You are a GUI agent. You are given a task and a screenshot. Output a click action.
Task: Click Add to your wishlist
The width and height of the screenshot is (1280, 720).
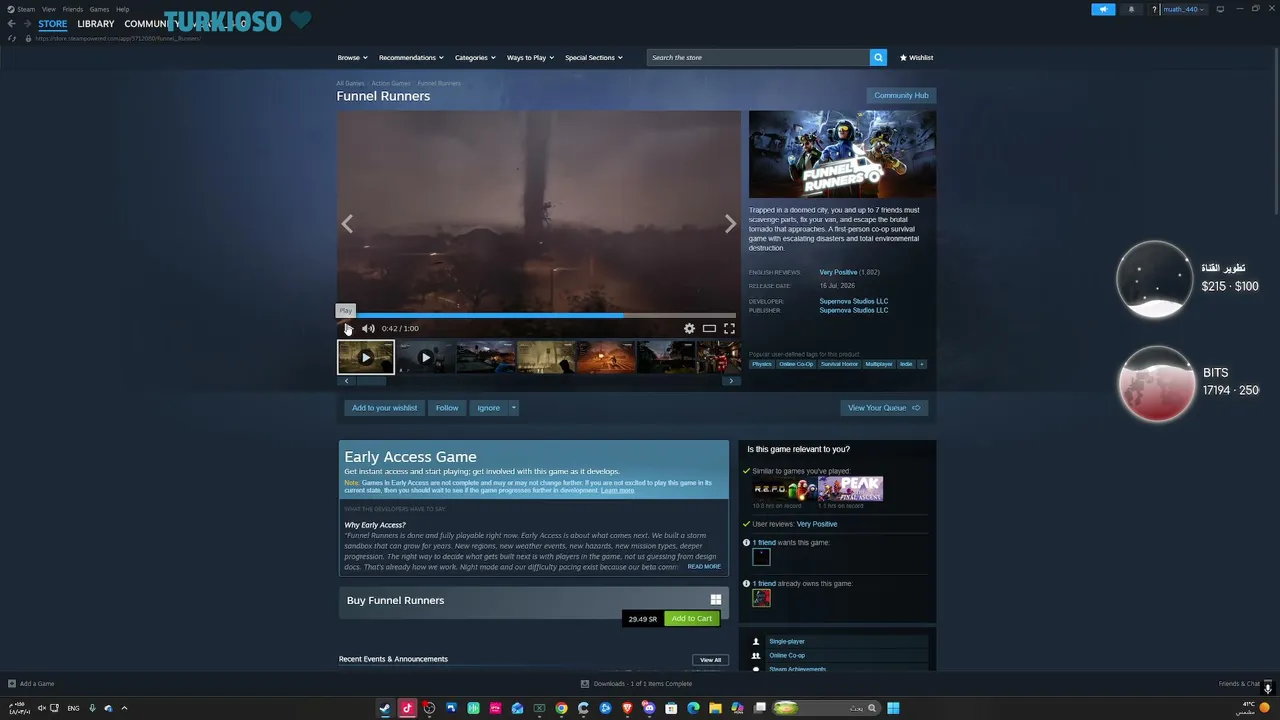[384, 408]
